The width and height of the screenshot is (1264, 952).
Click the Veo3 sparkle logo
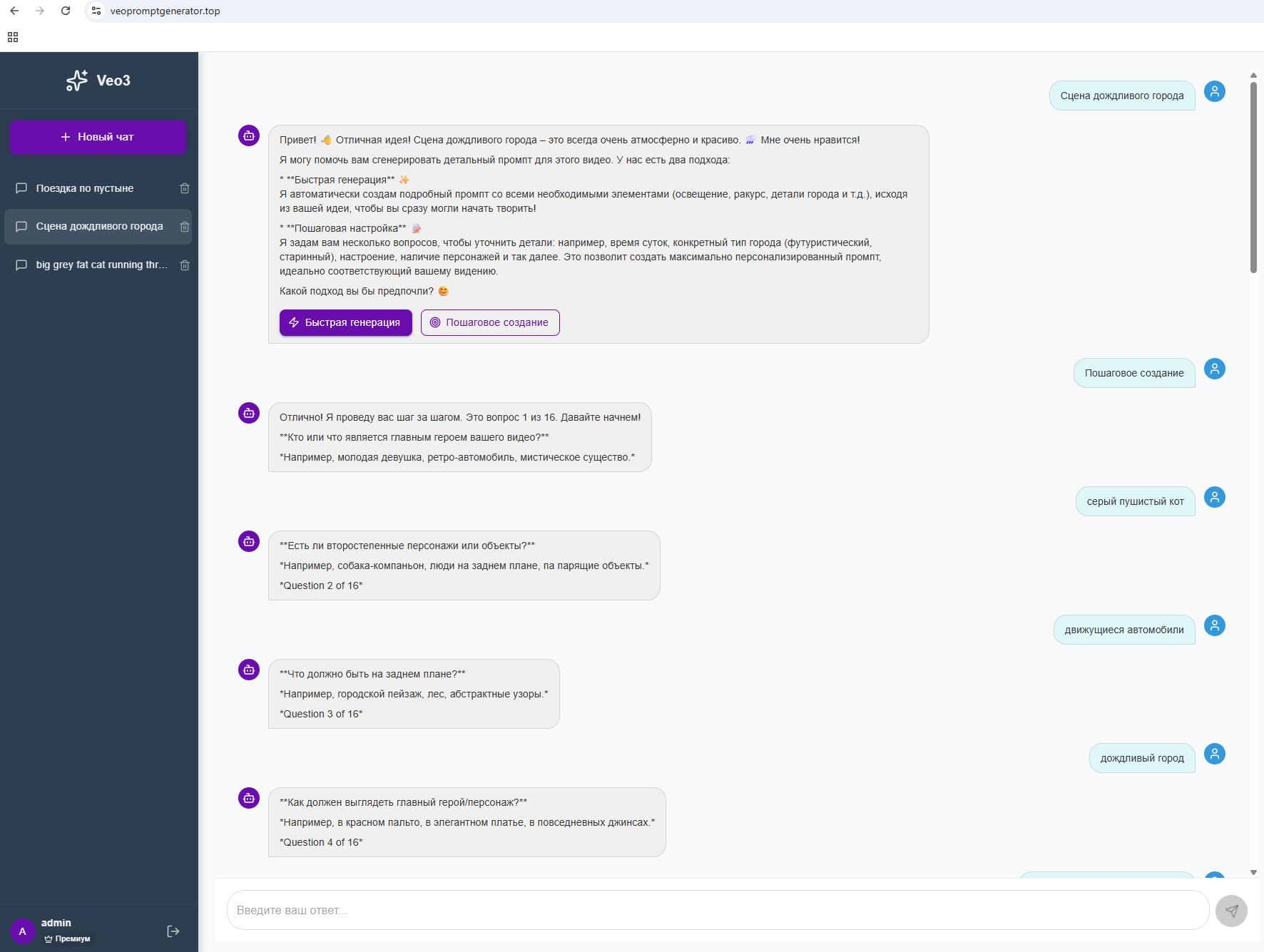click(76, 81)
